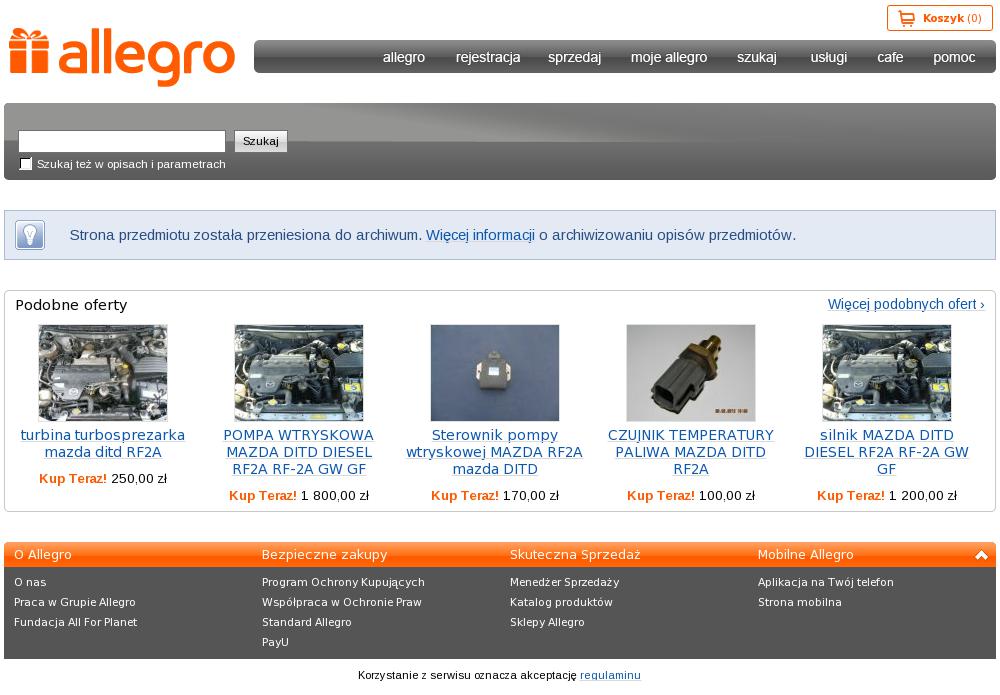Click the Podobne oferty section heading
This screenshot has width=1000, height=695.
(71, 305)
